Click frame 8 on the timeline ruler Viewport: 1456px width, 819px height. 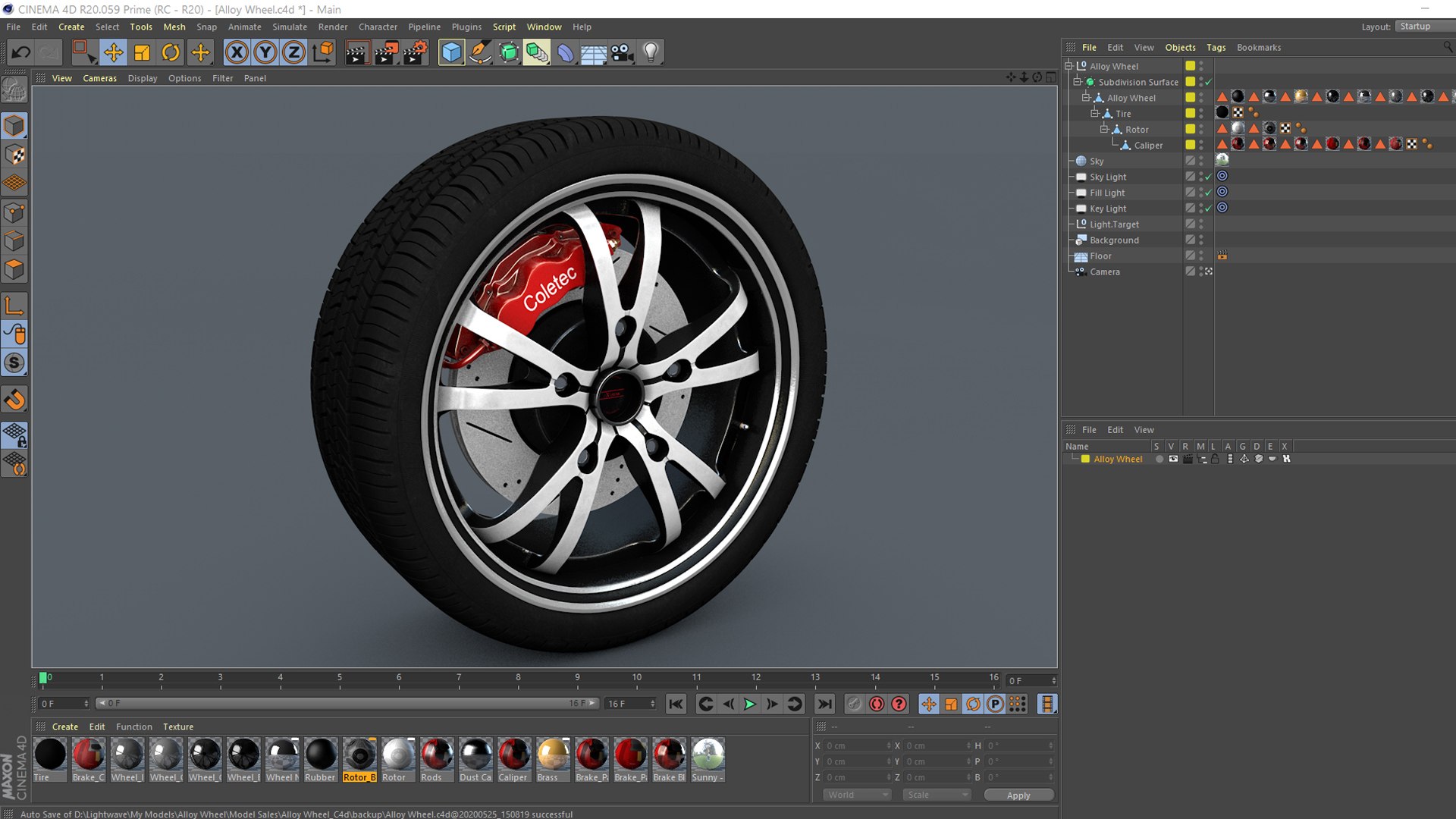tap(518, 677)
